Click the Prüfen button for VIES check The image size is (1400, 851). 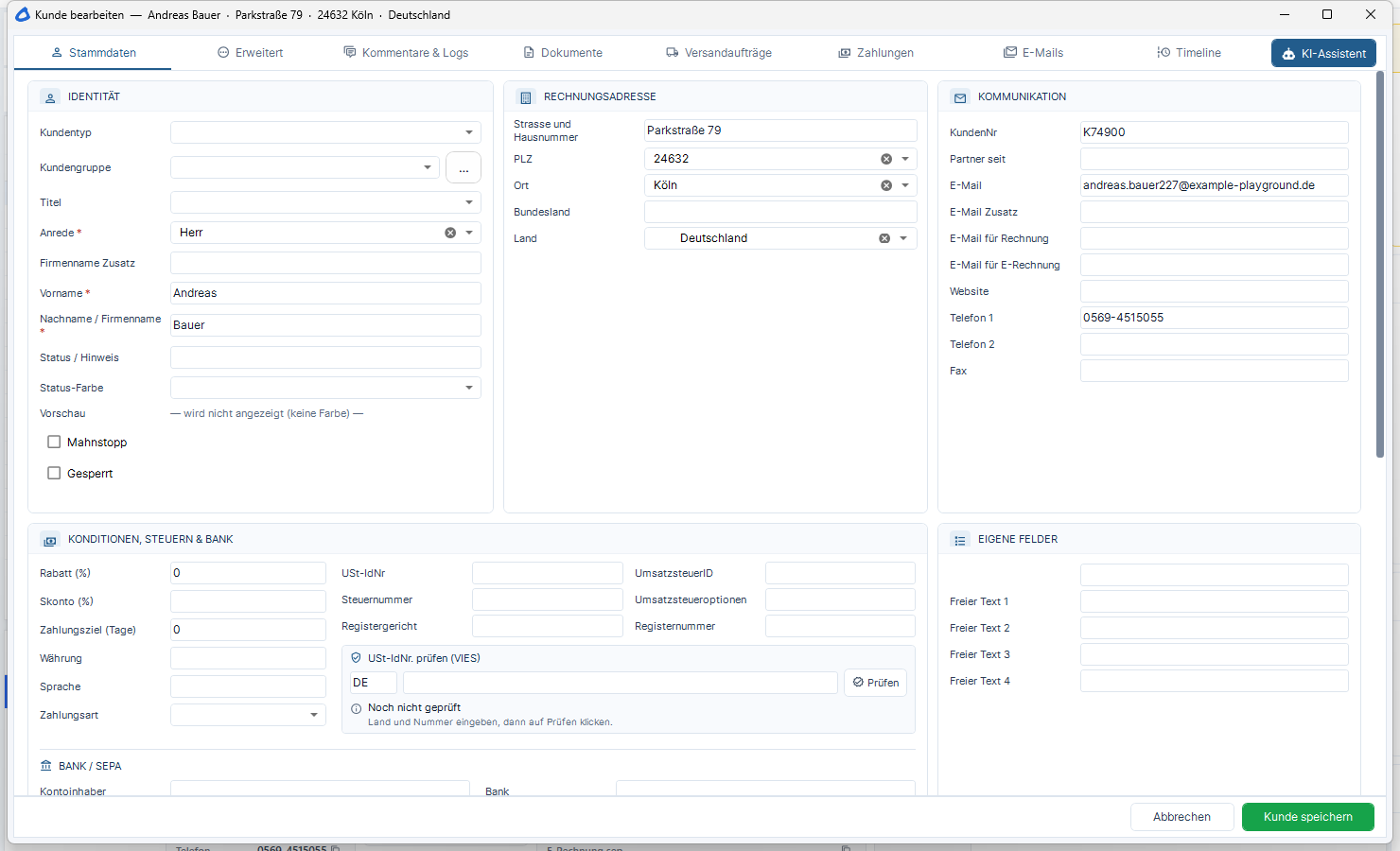click(x=876, y=683)
